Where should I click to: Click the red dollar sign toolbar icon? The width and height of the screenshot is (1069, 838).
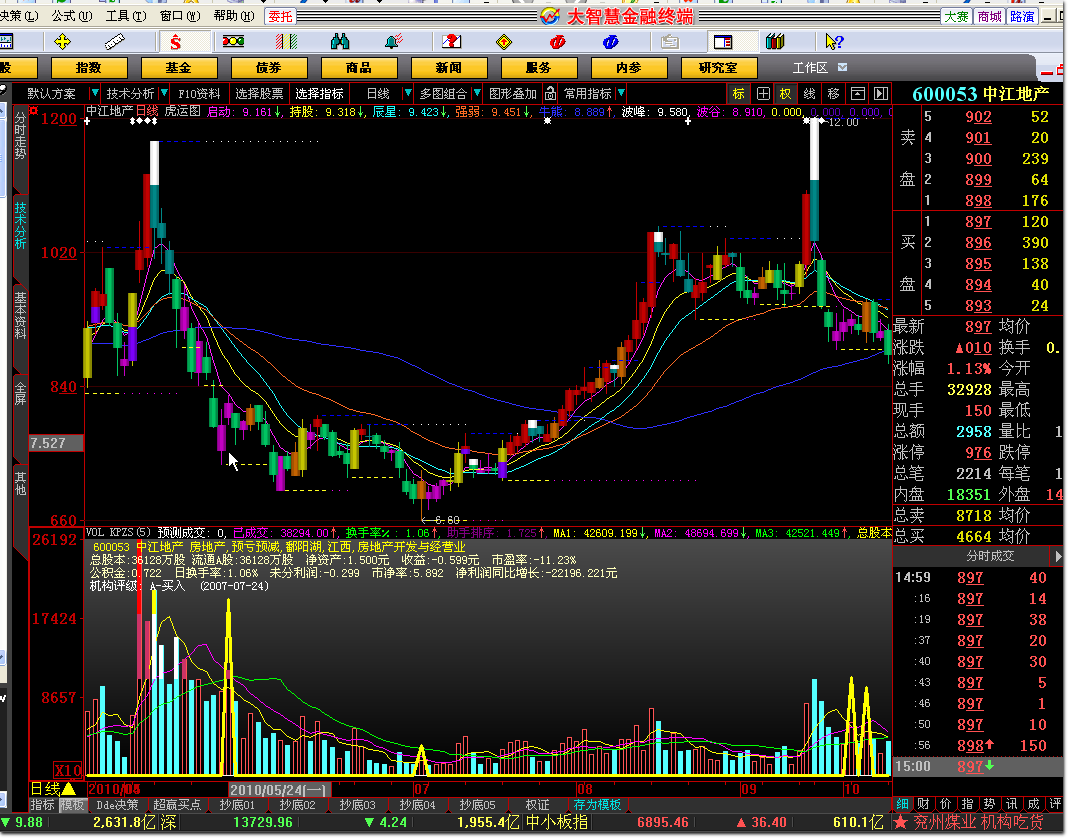pos(176,42)
